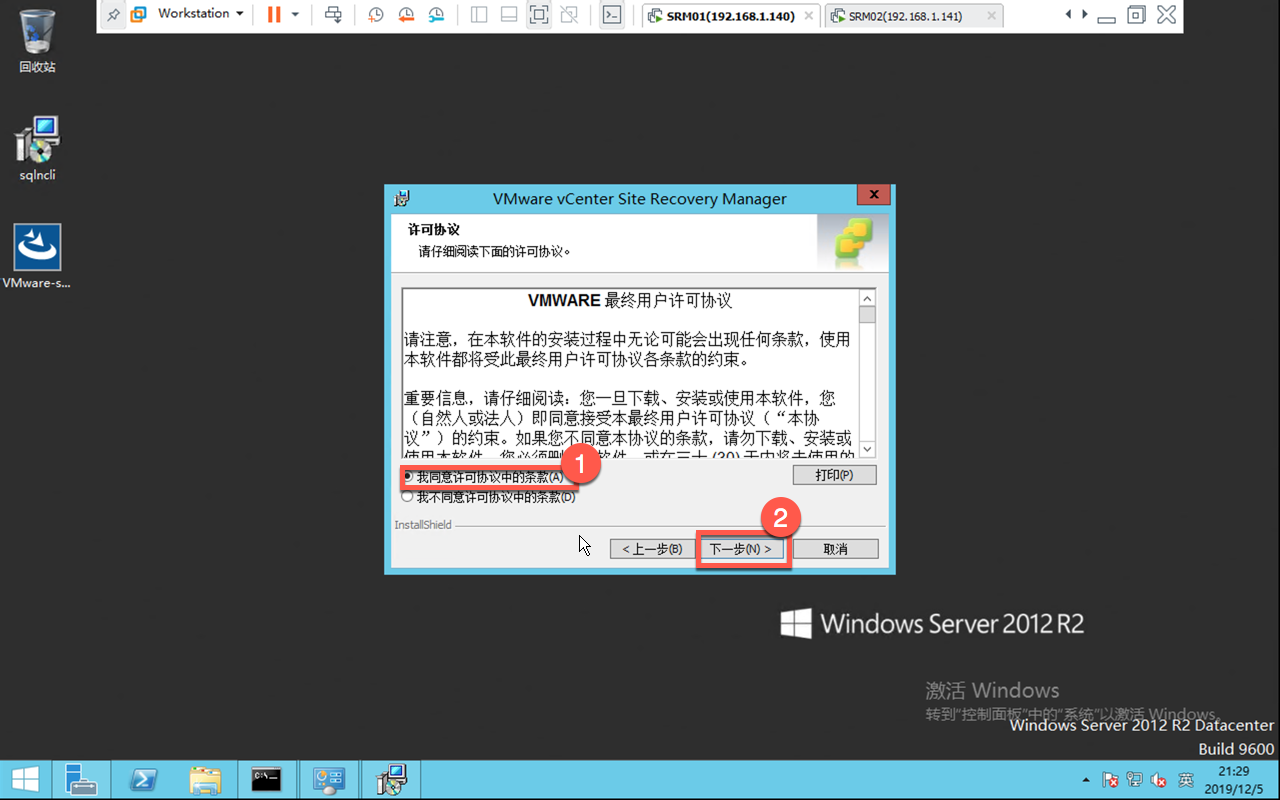Close the Site Recovery Manager installer dialog
Image resolution: width=1280 pixels, height=800 pixels.
(873, 195)
